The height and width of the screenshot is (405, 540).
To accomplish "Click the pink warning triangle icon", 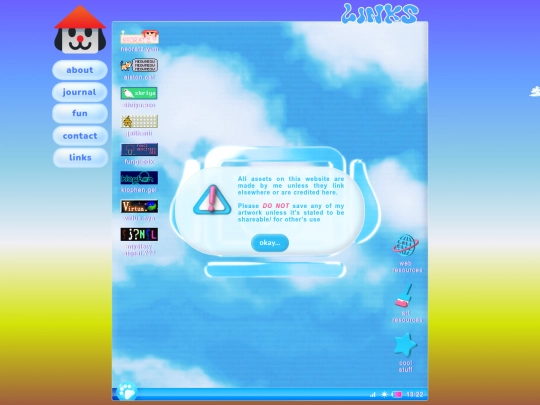I will click(212, 200).
